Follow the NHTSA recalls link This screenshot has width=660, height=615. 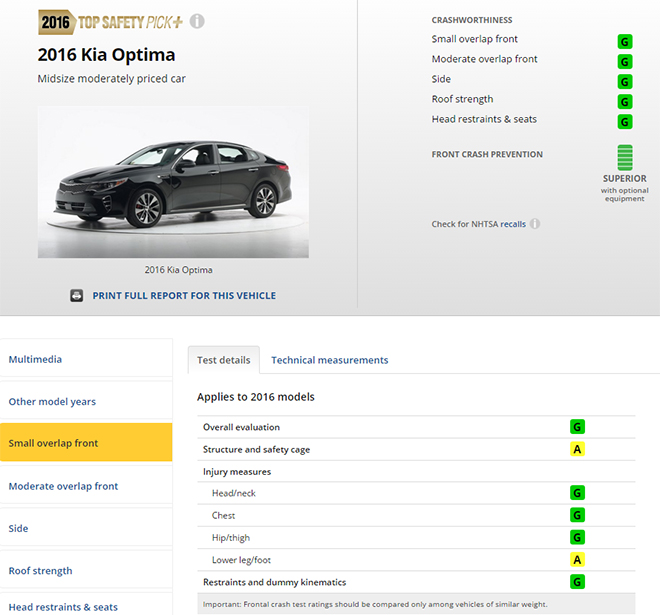click(x=513, y=224)
